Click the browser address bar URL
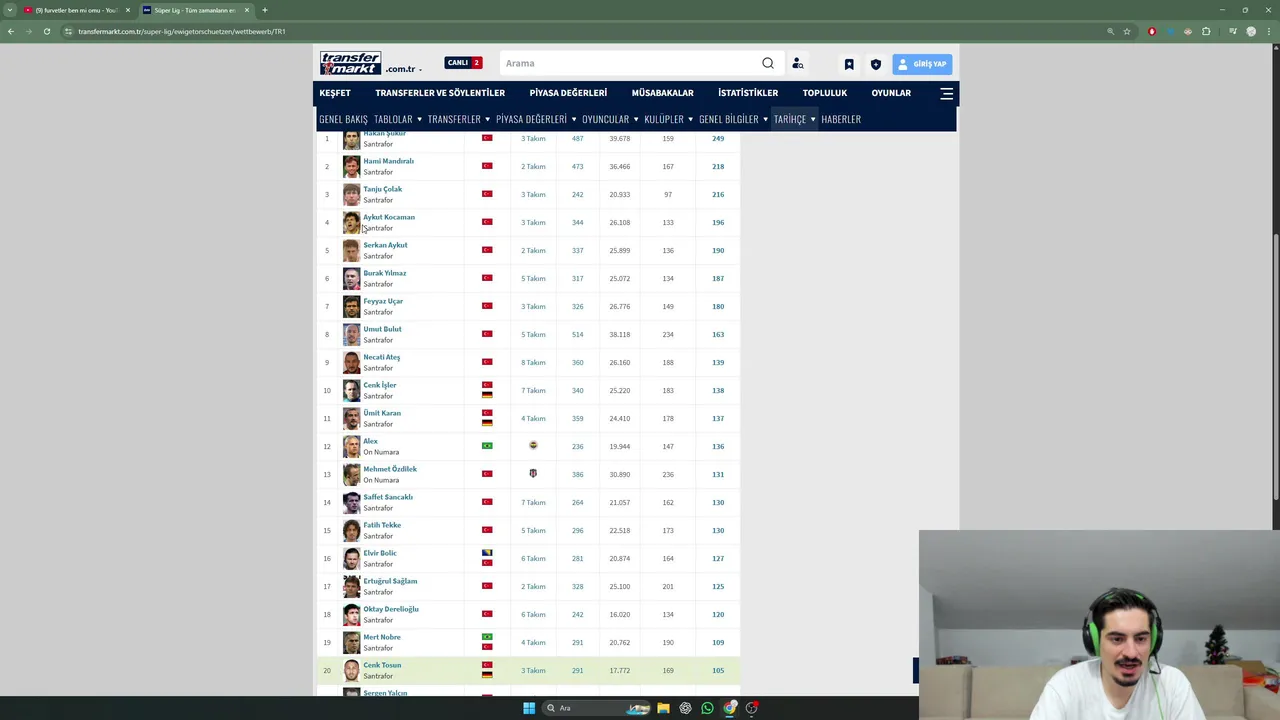 coord(182,31)
